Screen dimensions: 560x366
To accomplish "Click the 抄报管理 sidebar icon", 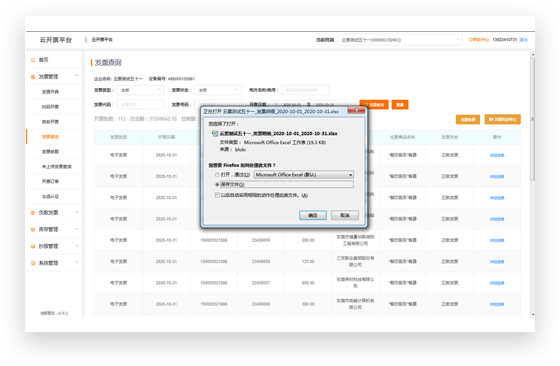I will 33,246.
